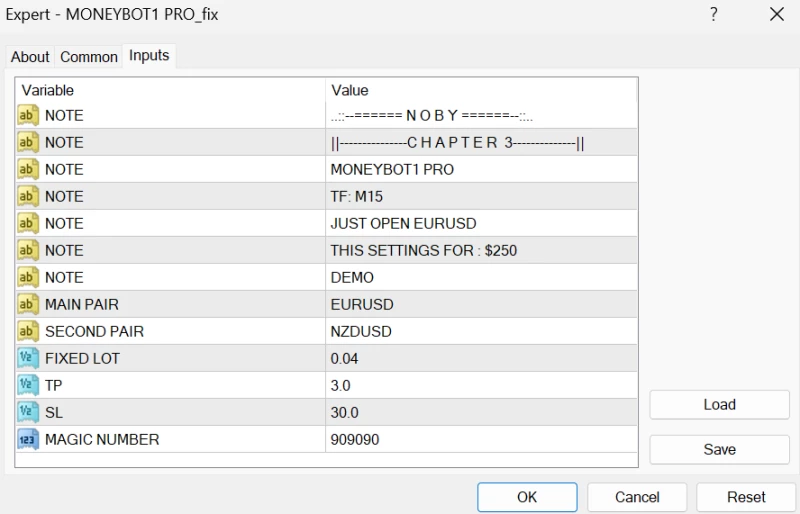
Task: Select the MAGIC NUMBER value 909090
Action: click(355, 439)
